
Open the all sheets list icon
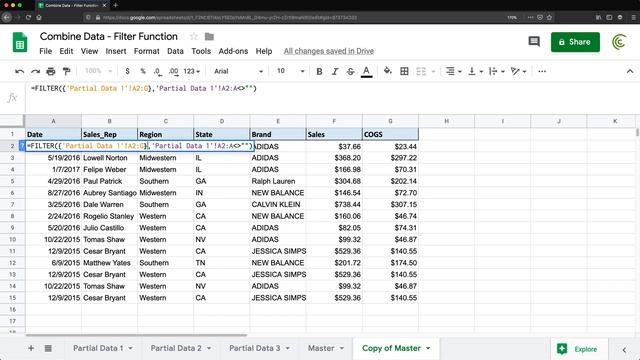click(48, 348)
